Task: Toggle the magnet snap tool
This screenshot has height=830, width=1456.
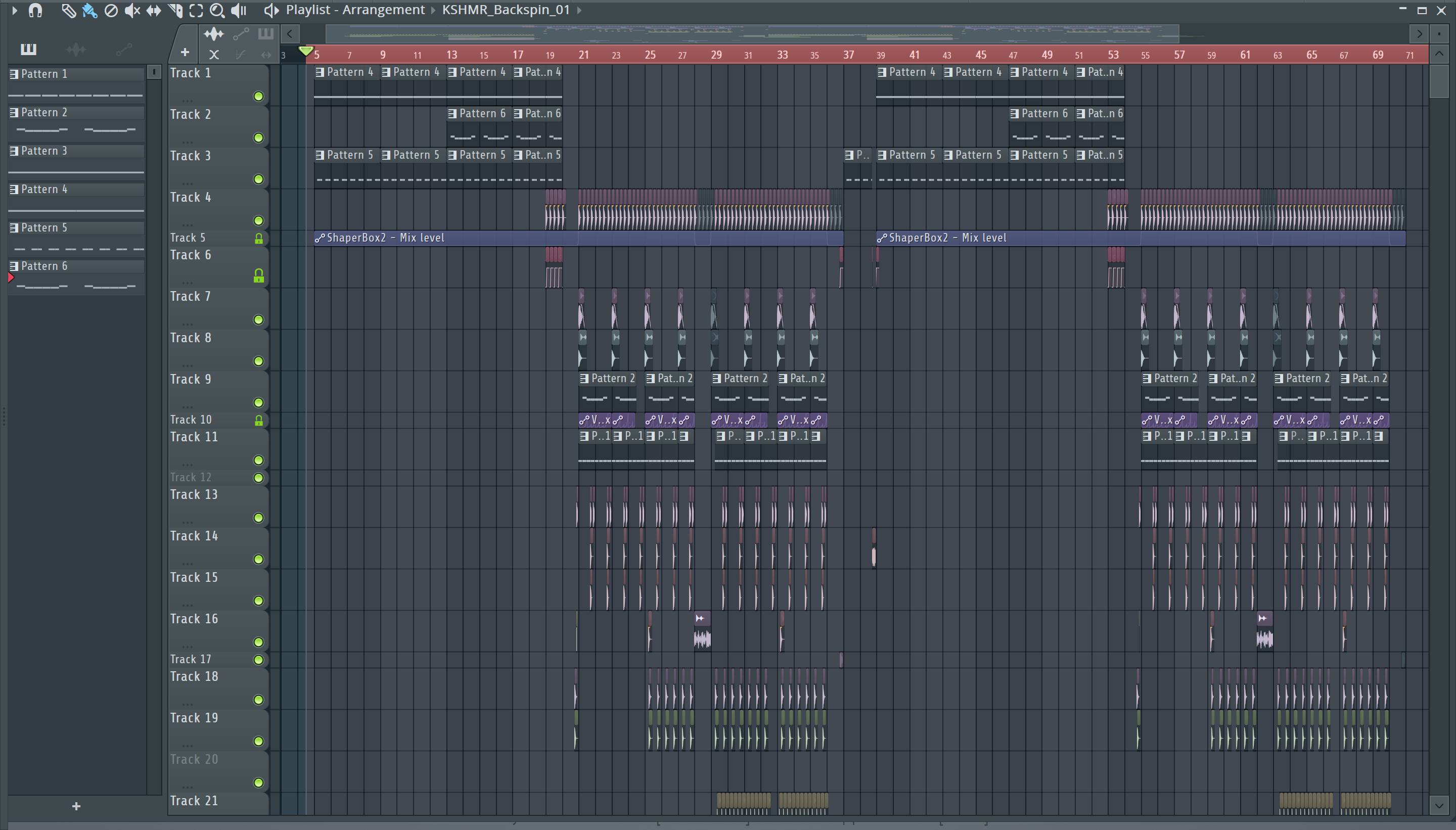Action: [x=35, y=10]
